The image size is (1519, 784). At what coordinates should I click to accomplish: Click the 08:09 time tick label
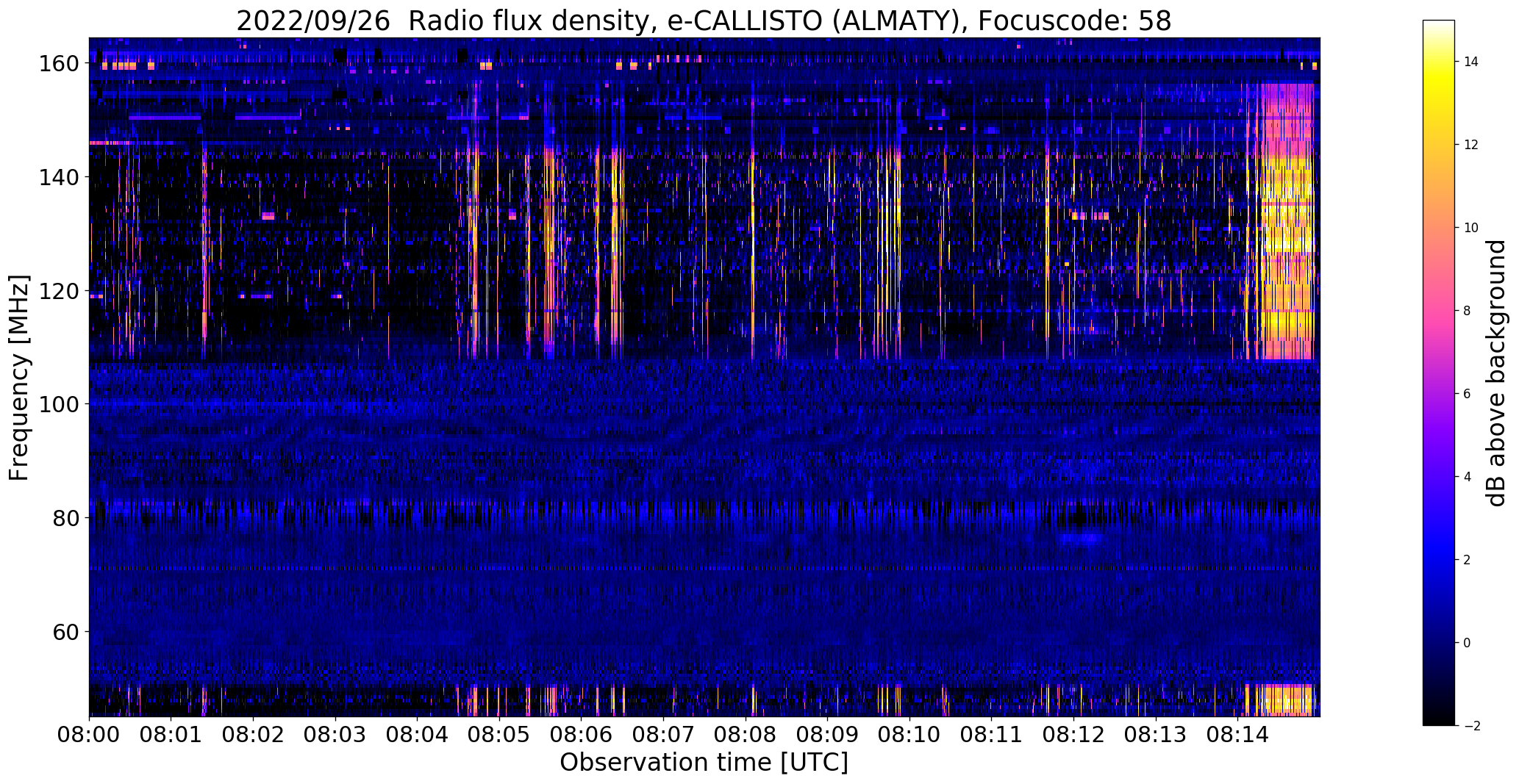click(x=827, y=735)
